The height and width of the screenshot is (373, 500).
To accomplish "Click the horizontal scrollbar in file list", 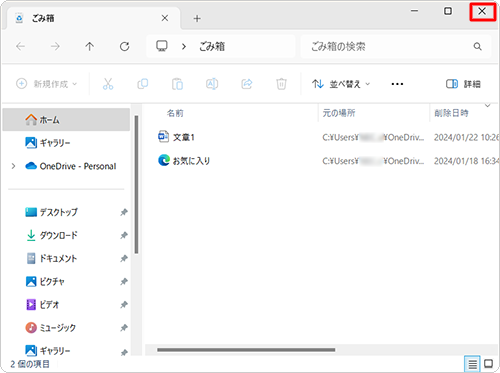I will coord(246,350).
